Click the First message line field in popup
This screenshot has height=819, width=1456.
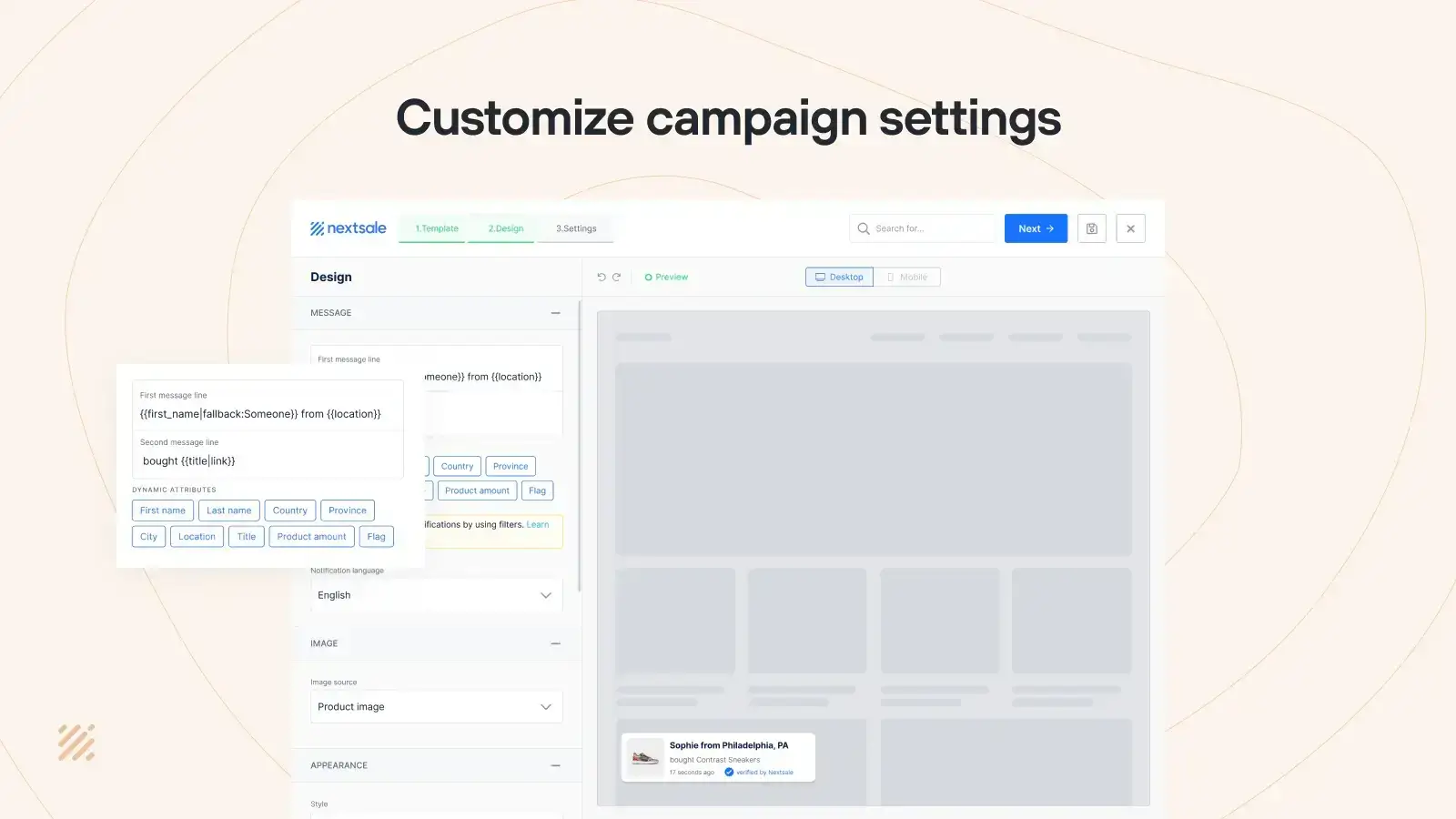click(x=268, y=406)
